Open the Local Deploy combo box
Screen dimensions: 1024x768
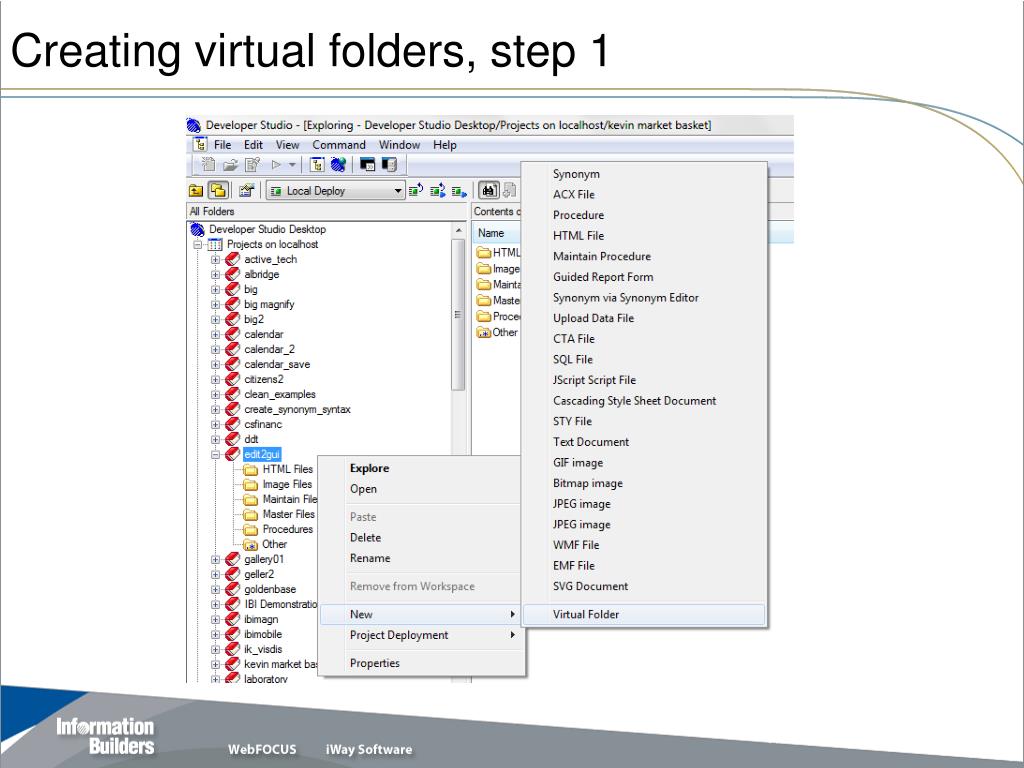click(x=336, y=191)
